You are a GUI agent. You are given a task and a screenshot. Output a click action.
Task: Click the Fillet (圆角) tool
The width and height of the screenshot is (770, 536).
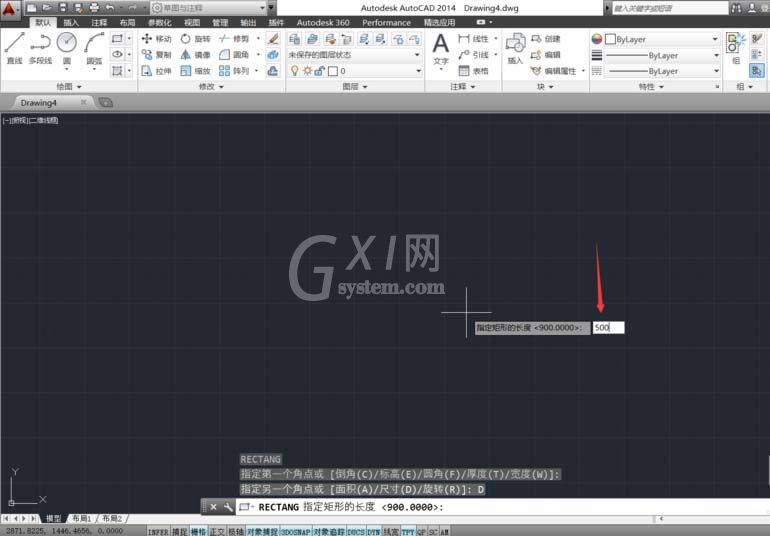tap(234, 55)
